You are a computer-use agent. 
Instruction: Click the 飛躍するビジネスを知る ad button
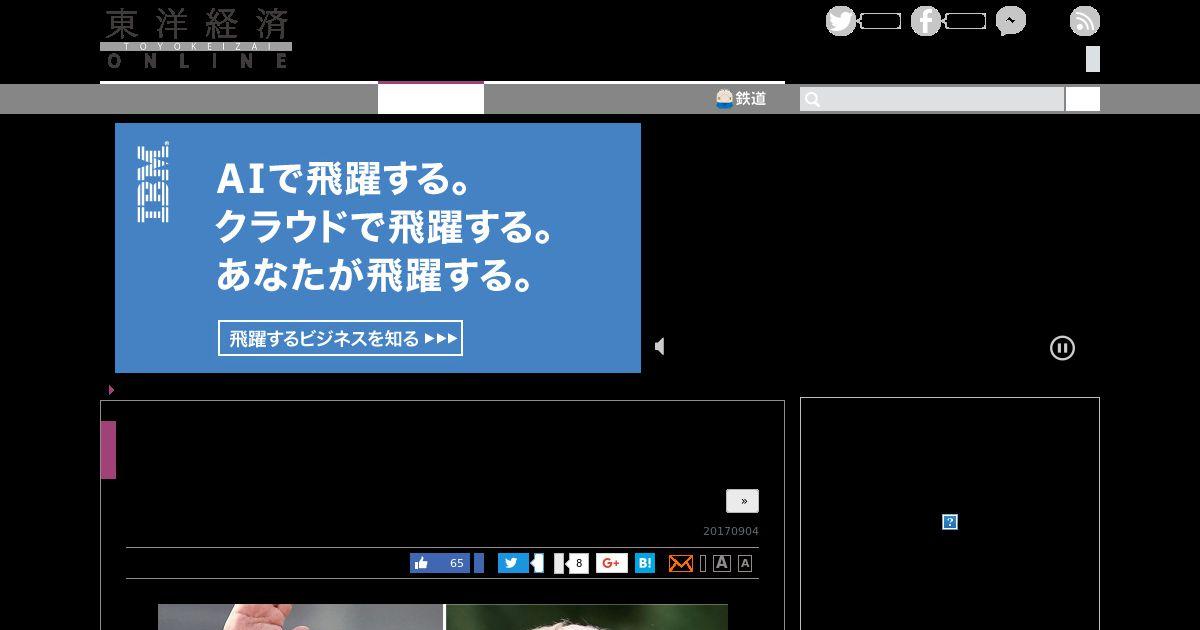pos(340,338)
